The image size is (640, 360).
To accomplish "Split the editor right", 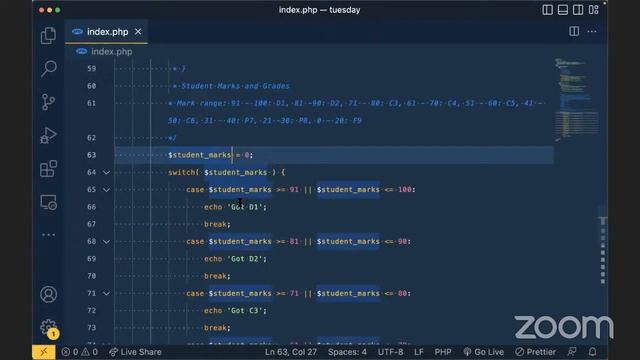I will [574, 31].
